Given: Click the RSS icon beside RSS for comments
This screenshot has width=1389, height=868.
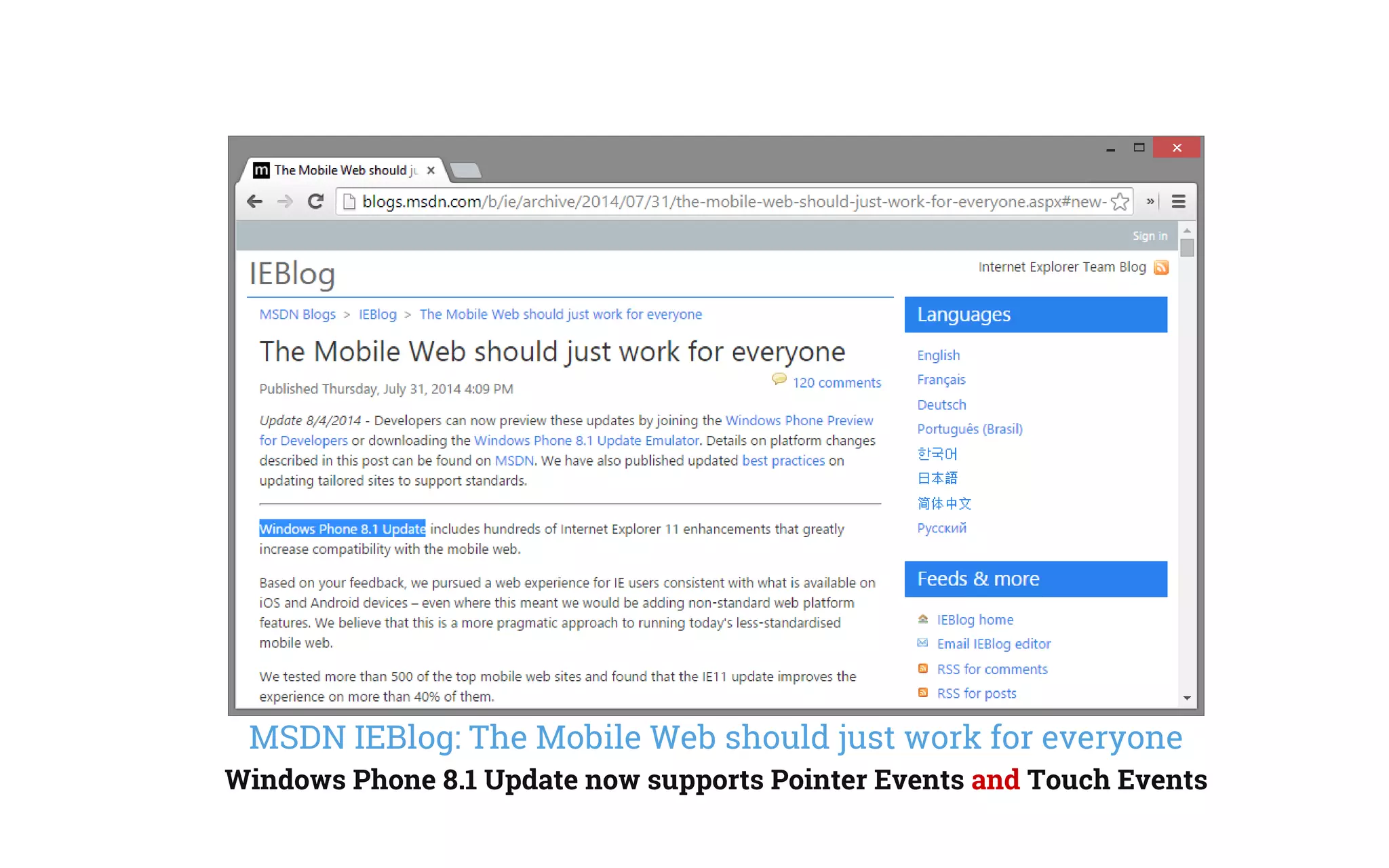Looking at the screenshot, I should pos(923,669).
